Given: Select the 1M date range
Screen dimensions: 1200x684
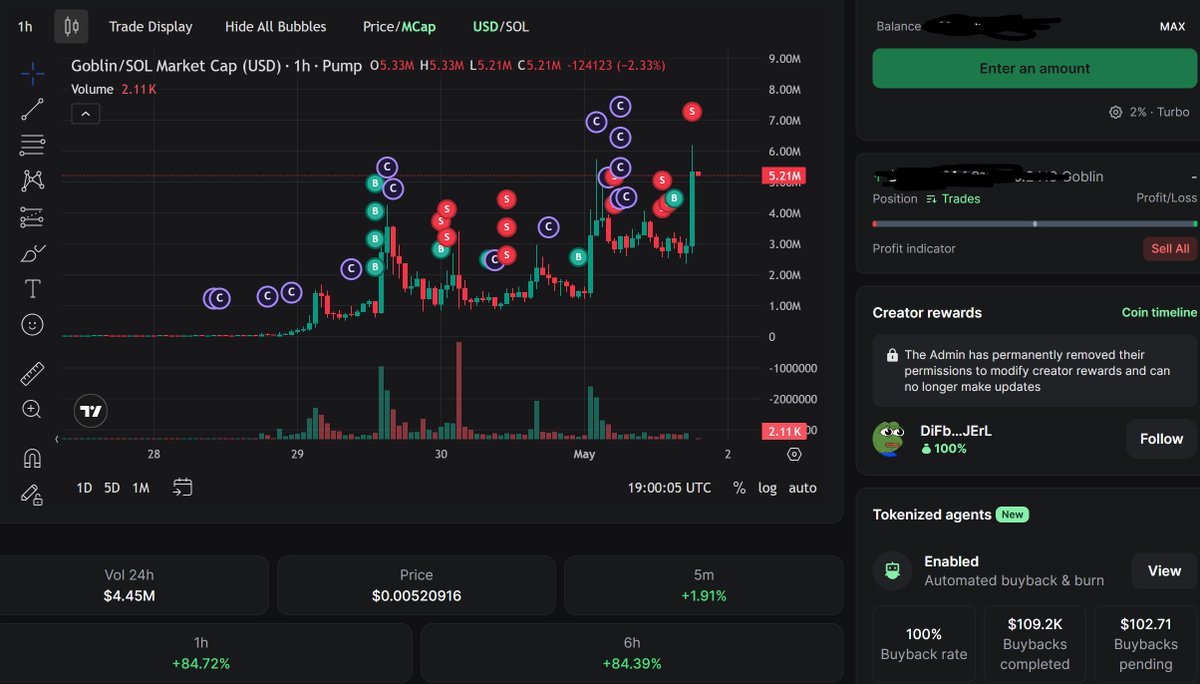Looking at the screenshot, I should tap(141, 488).
